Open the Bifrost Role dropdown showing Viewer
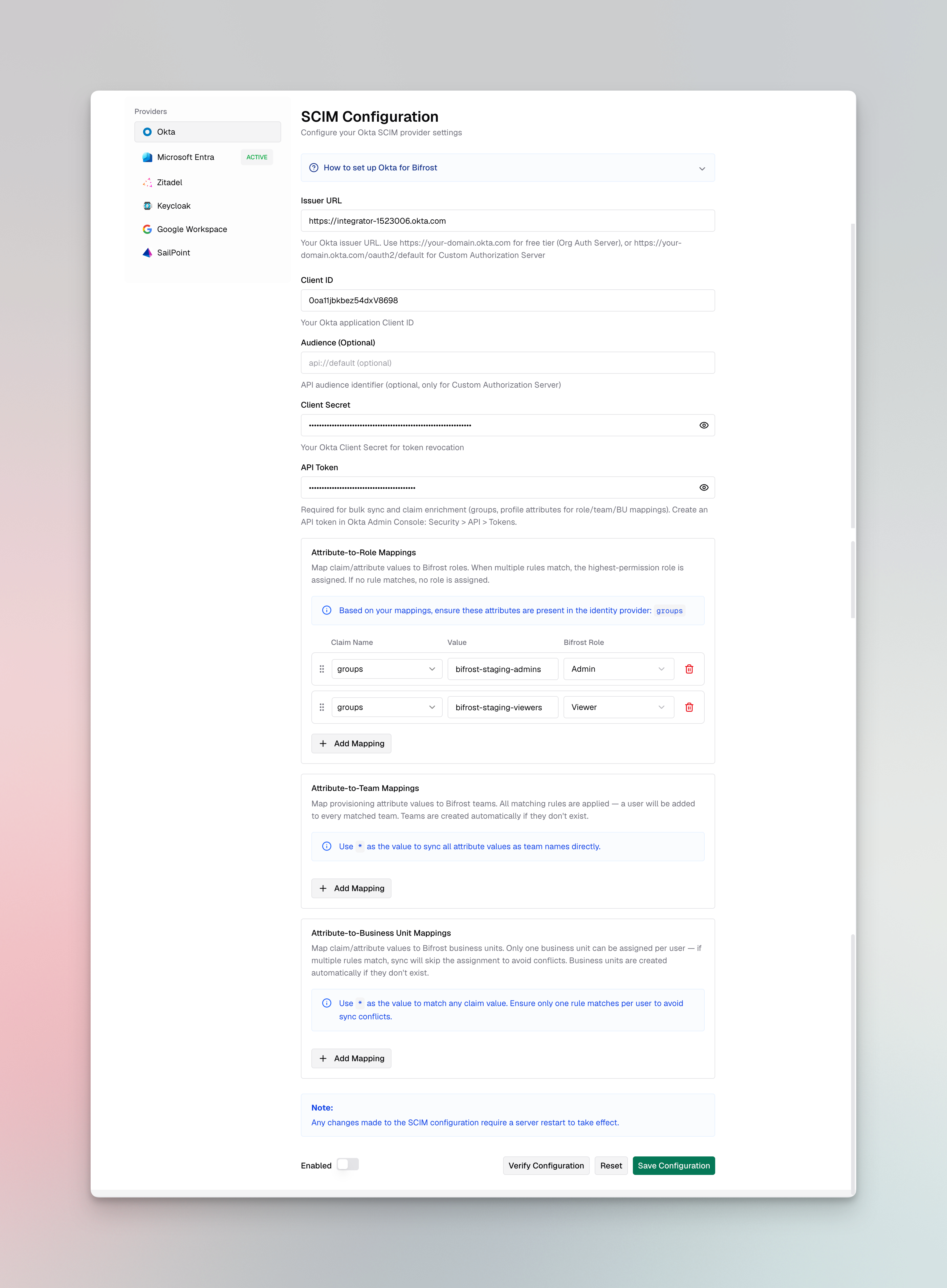Viewport: 947px width, 1288px height. (618, 707)
